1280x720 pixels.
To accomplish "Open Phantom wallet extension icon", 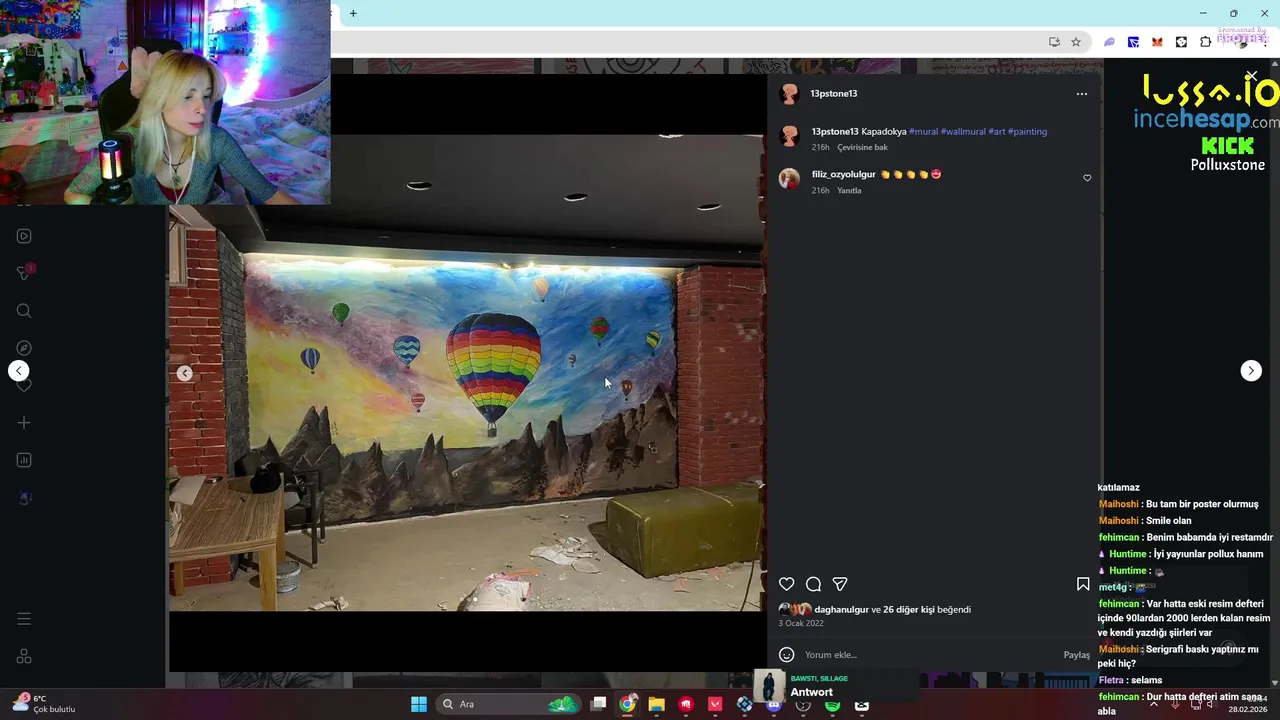I will point(1109,42).
